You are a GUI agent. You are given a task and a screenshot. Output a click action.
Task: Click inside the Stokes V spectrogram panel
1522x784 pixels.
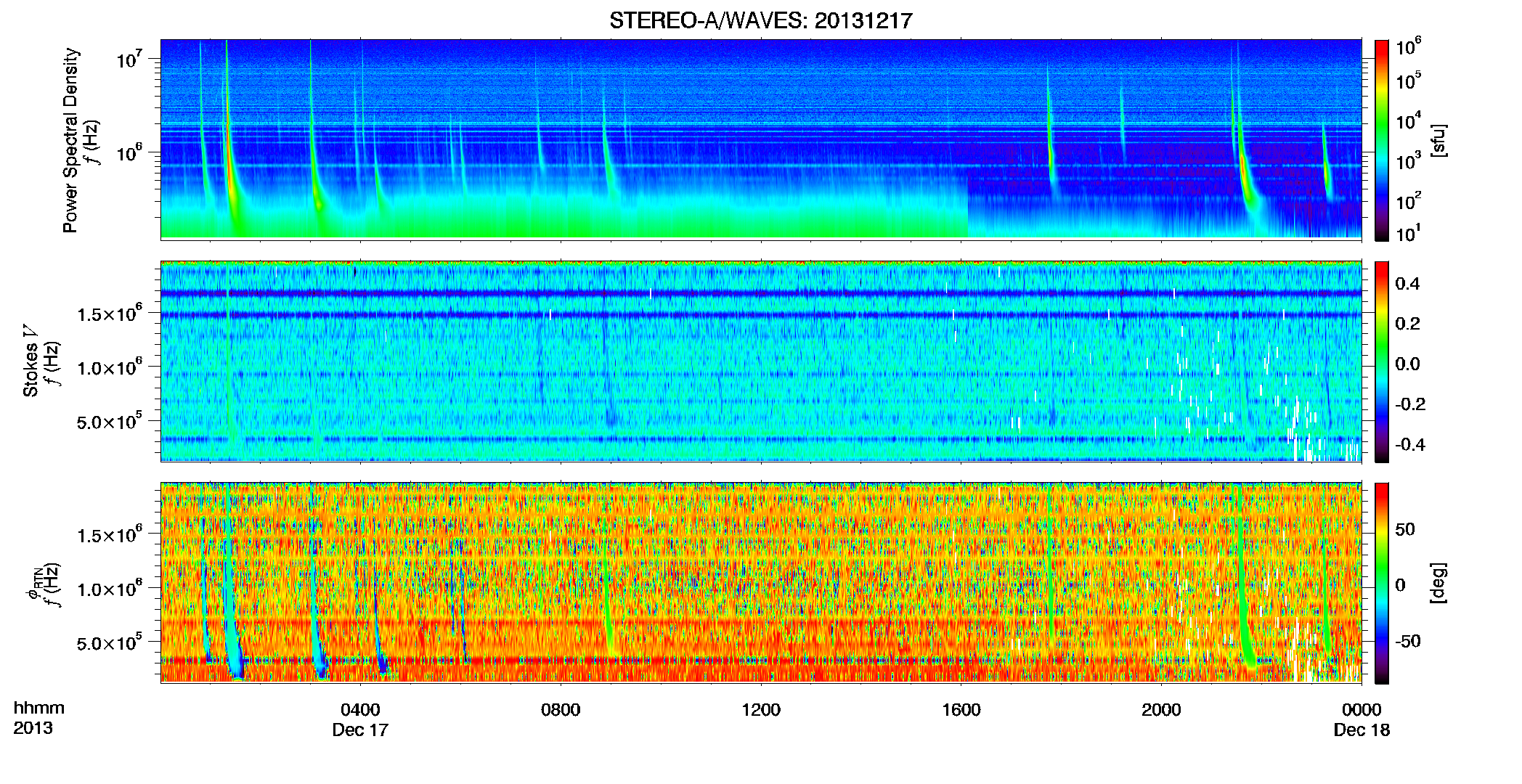(761, 361)
